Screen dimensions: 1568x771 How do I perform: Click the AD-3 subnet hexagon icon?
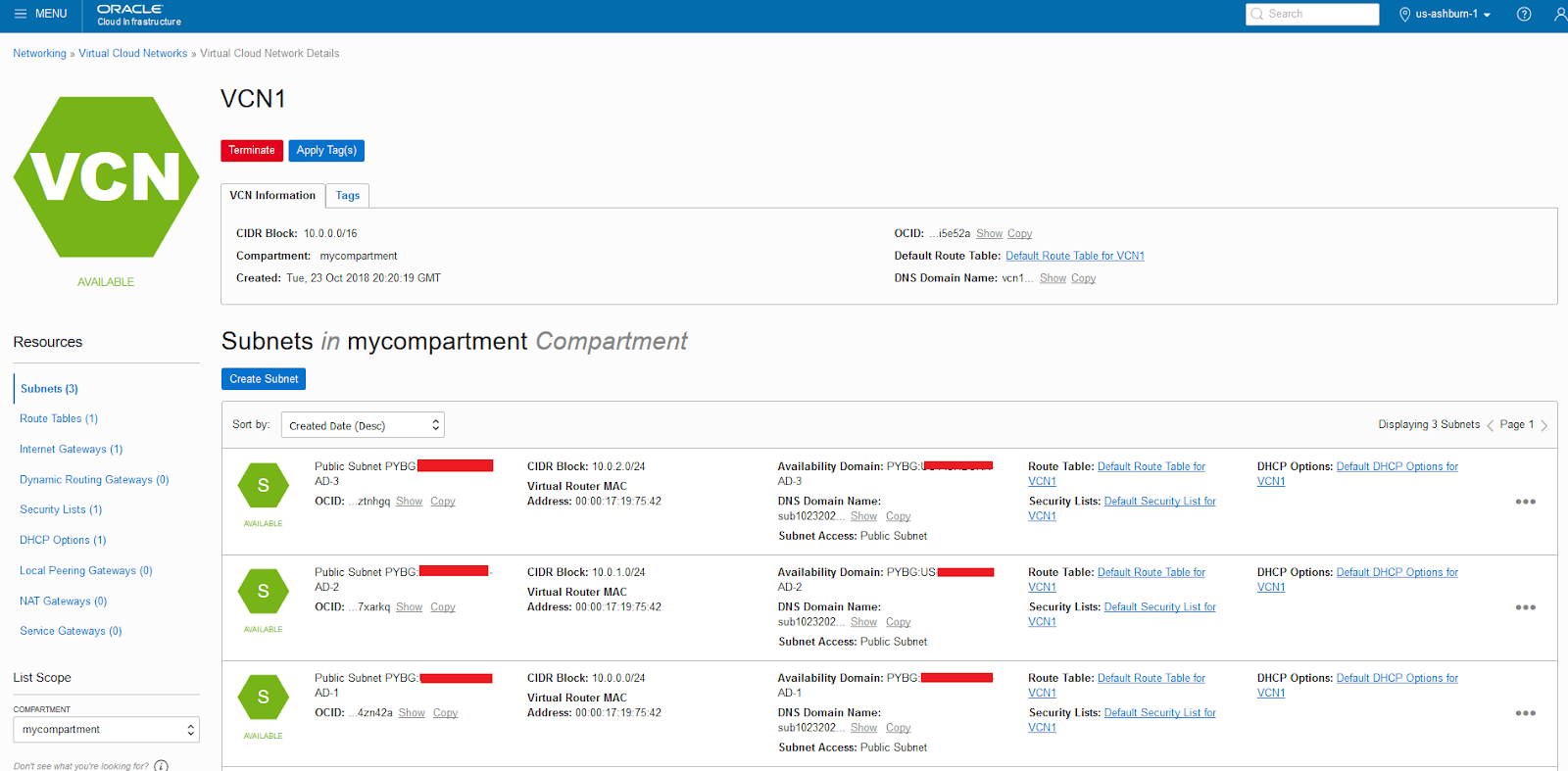[x=263, y=485]
